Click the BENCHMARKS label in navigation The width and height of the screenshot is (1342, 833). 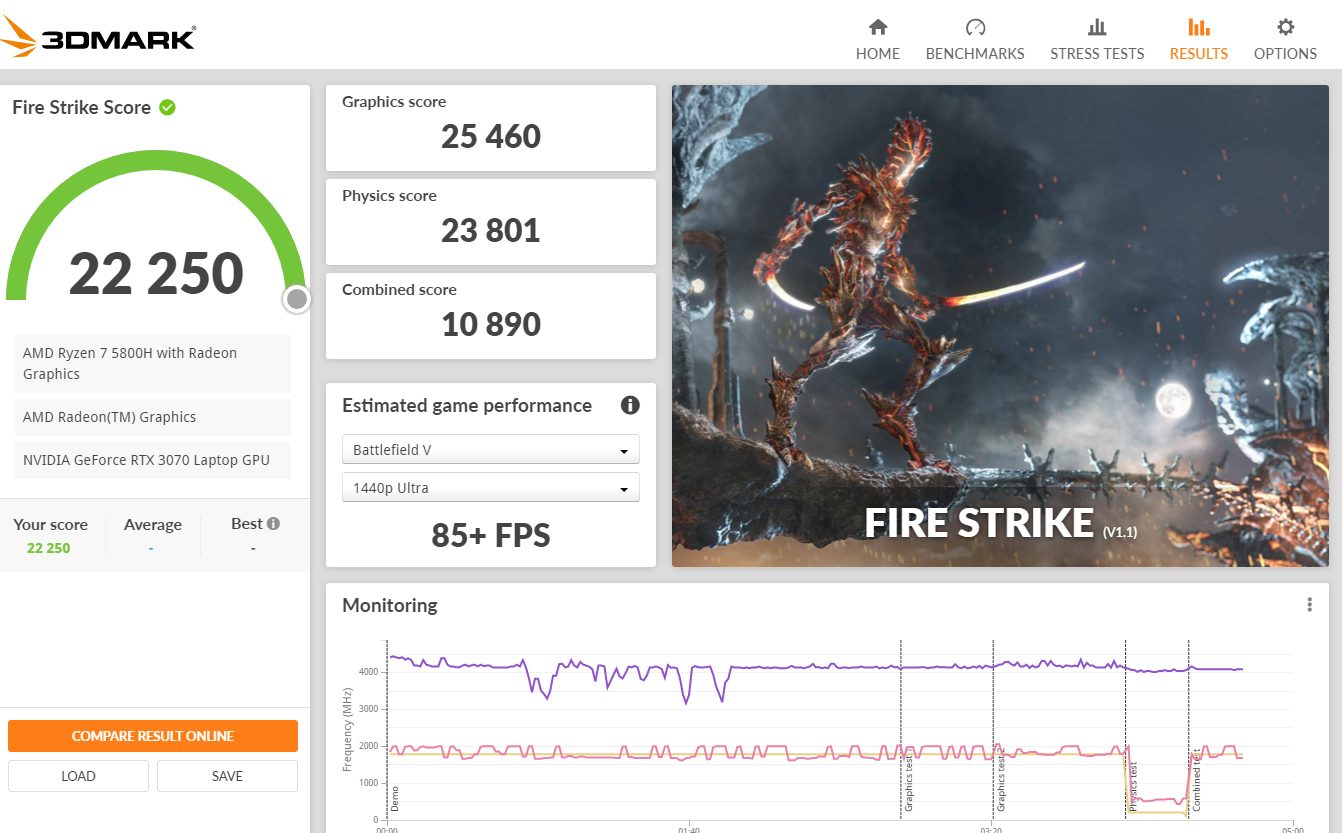pos(975,54)
